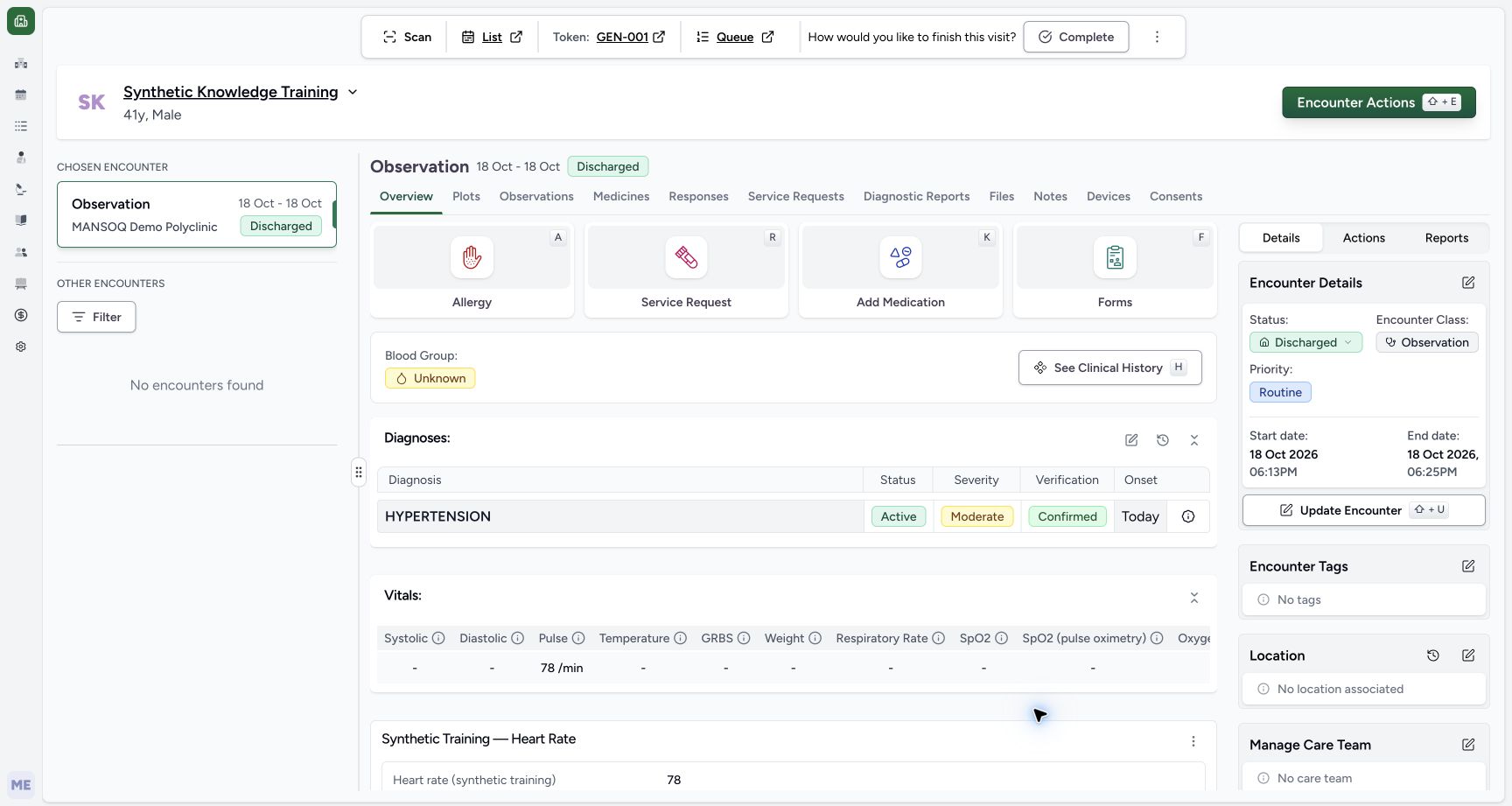Image resolution: width=1512 pixels, height=806 pixels.
Task: Go to the Diagnostic Reports tab
Action: pyautogui.click(x=916, y=196)
